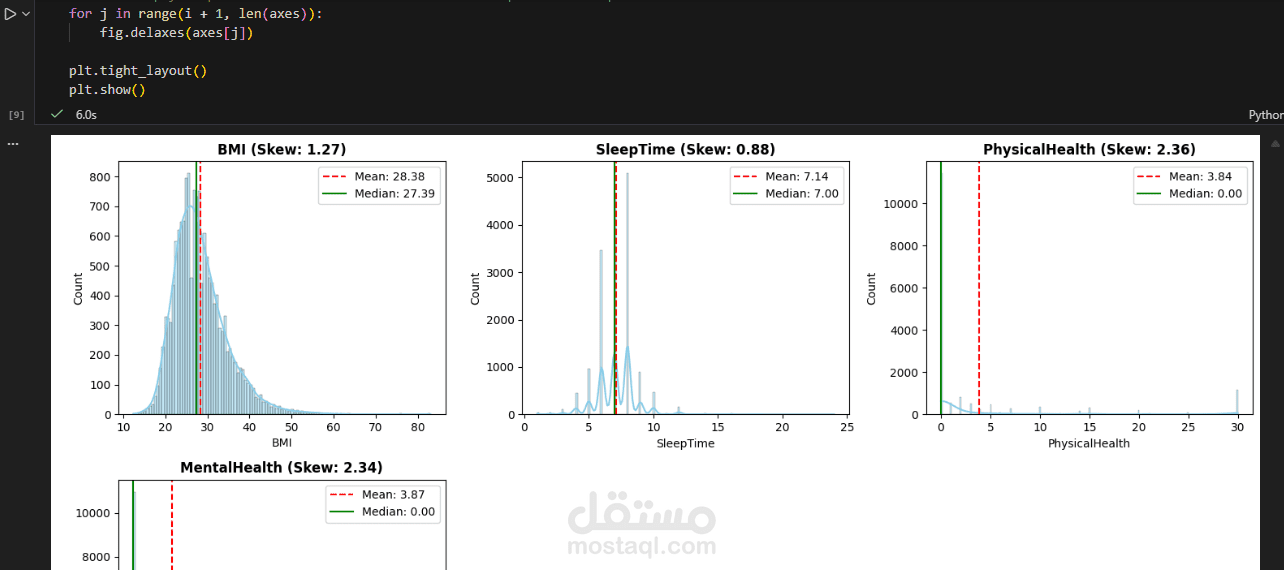Image resolution: width=1284 pixels, height=570 pixels.
Task: Click the output scrollbar up arrow
Action: pos(1274,144)
